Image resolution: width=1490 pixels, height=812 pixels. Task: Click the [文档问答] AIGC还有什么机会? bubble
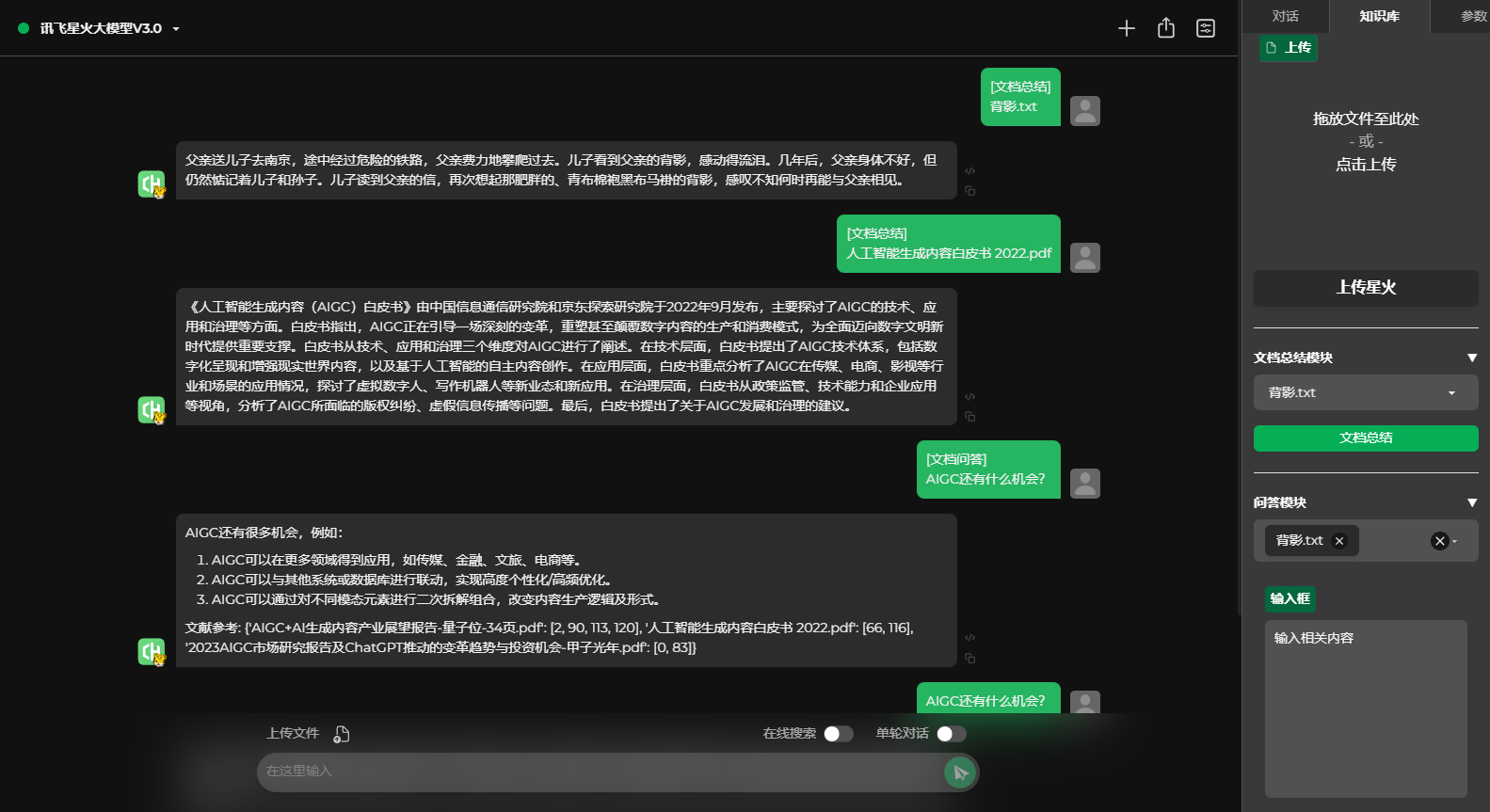988,470
